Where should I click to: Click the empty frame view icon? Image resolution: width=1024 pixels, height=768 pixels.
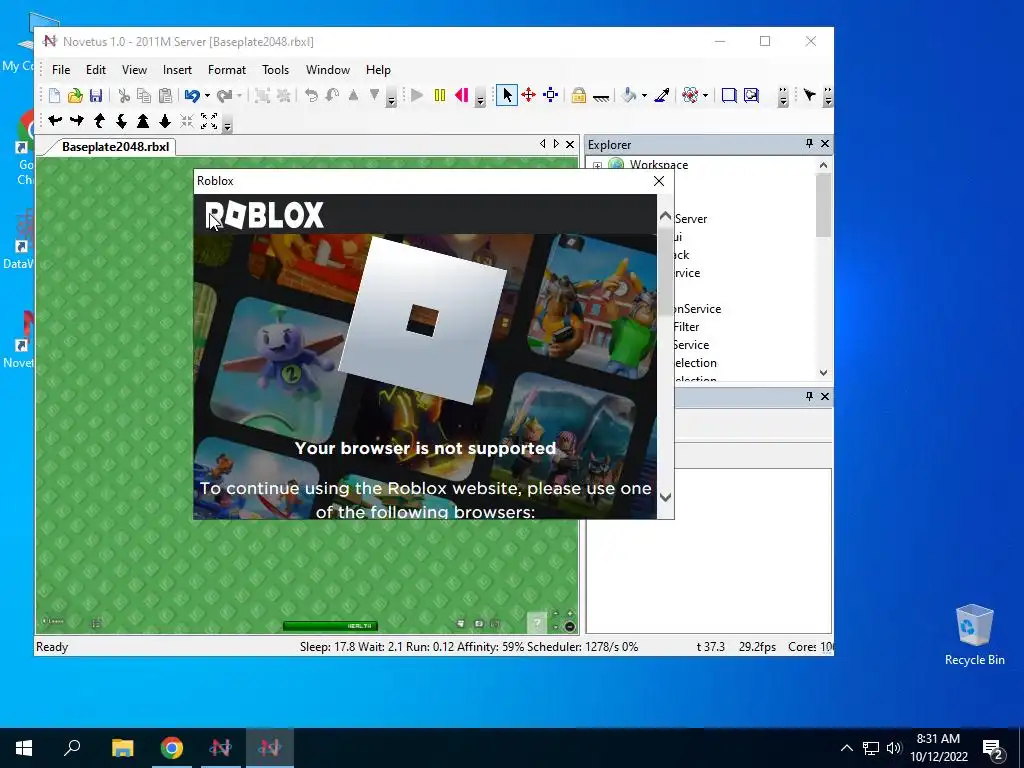coord(729,95)
